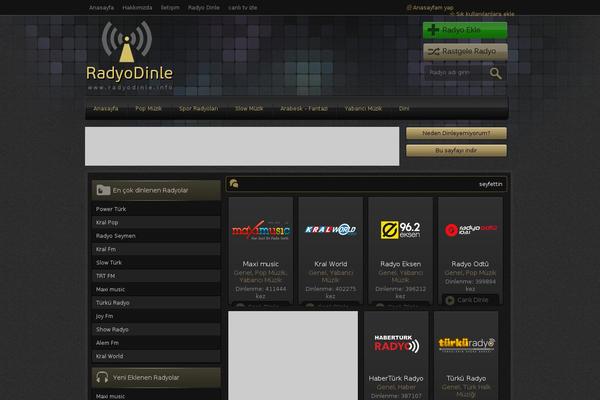Click the Türkü Radyo card title
Screen dimensions: 600x400
(466, 379)
